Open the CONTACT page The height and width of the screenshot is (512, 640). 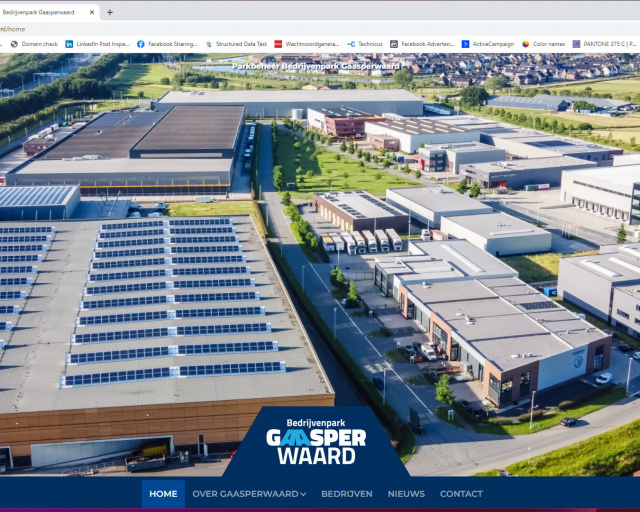tap(461, 494)
